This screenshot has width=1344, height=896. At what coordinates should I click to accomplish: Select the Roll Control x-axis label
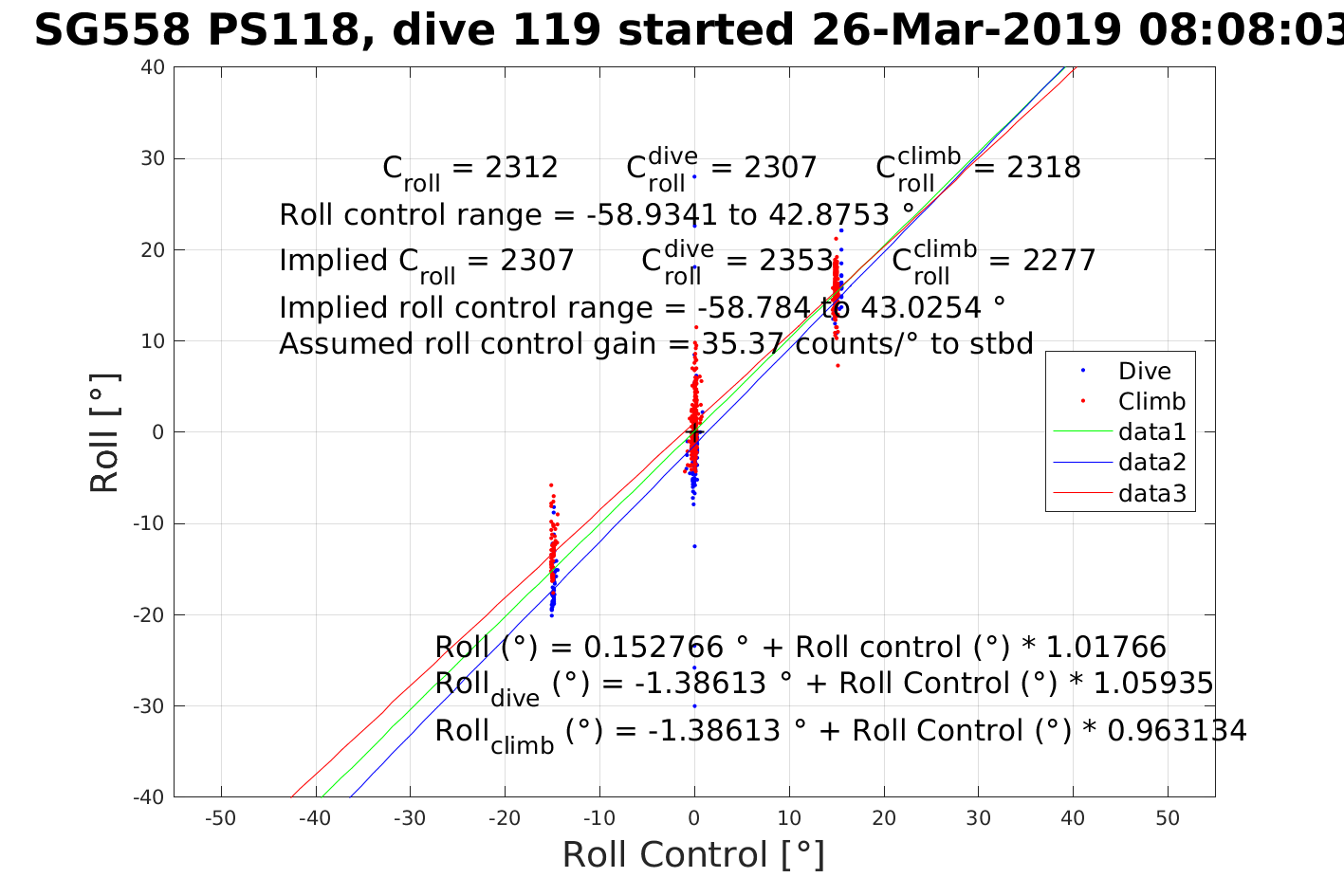(x=693, y=854)
